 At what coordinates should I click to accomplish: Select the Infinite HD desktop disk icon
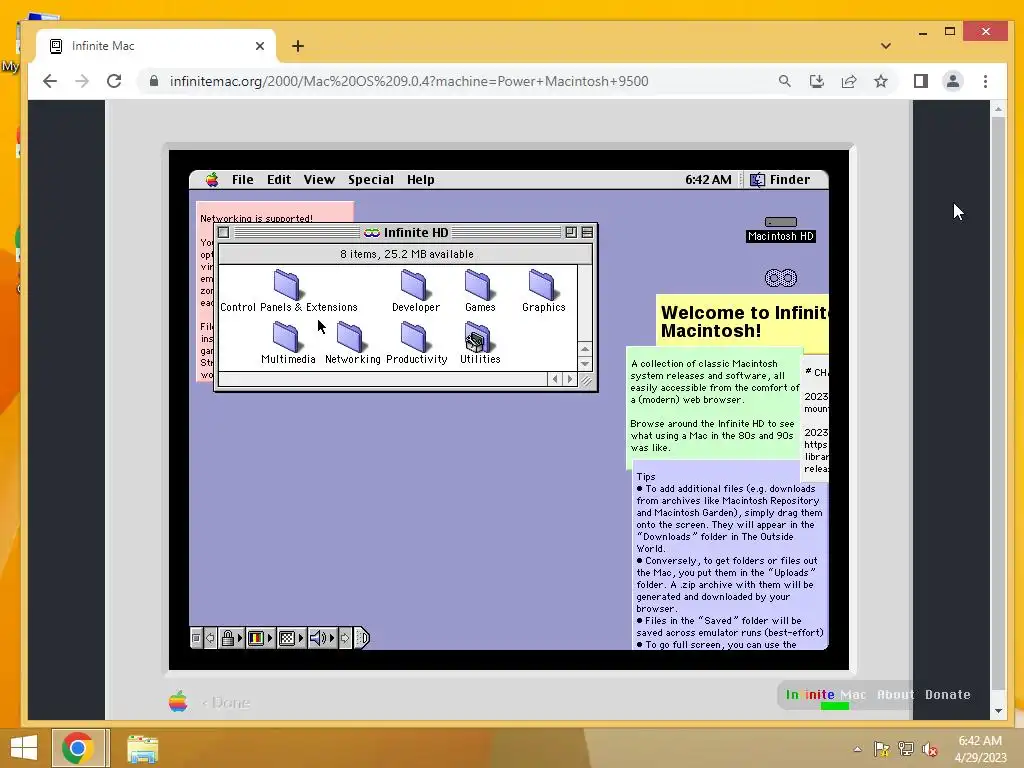pos(780,278)
